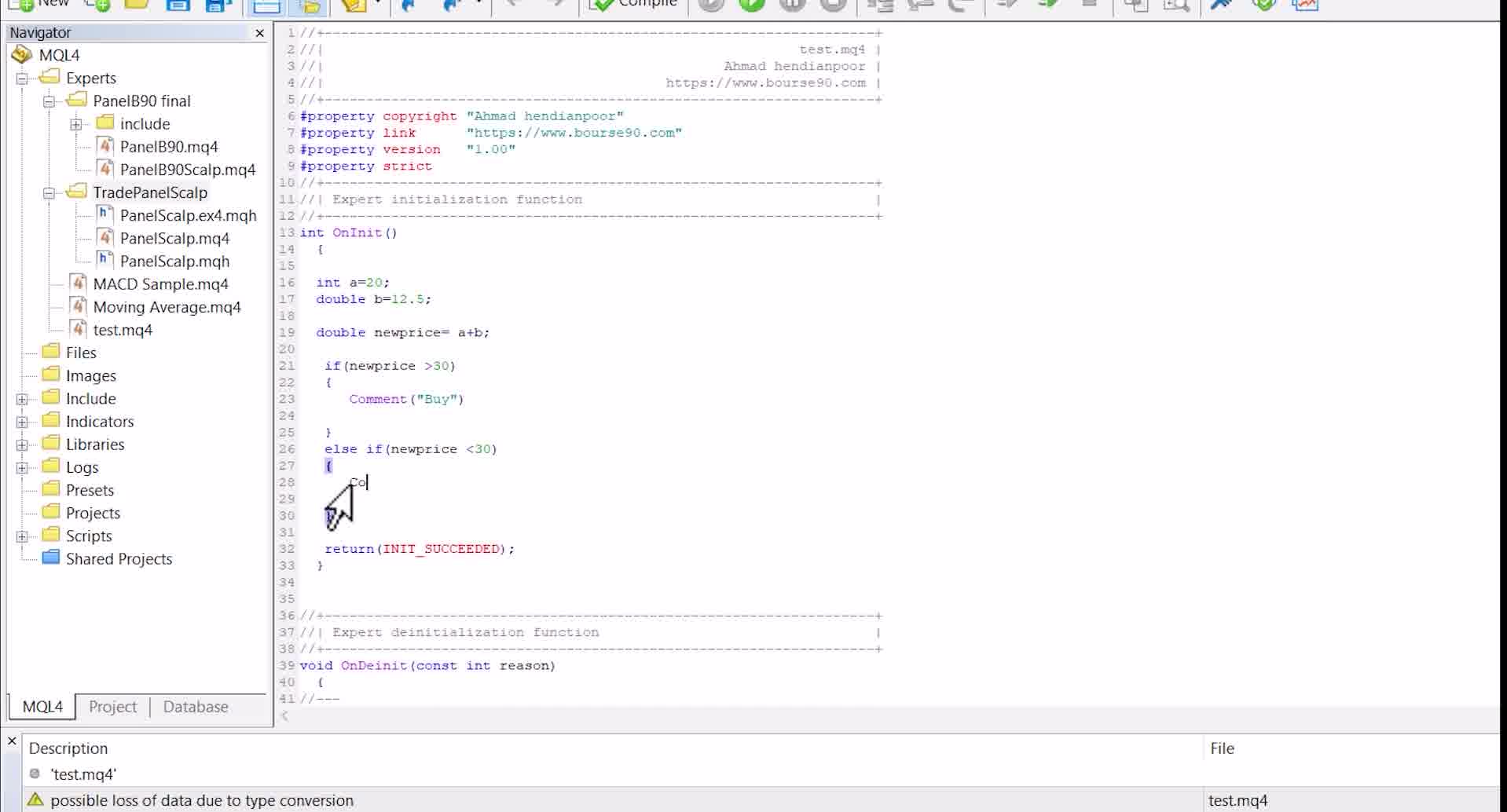Click the MACD Sample.mq4 file icon
This screenshot has height=812, width=1507.
coord(79,283)
